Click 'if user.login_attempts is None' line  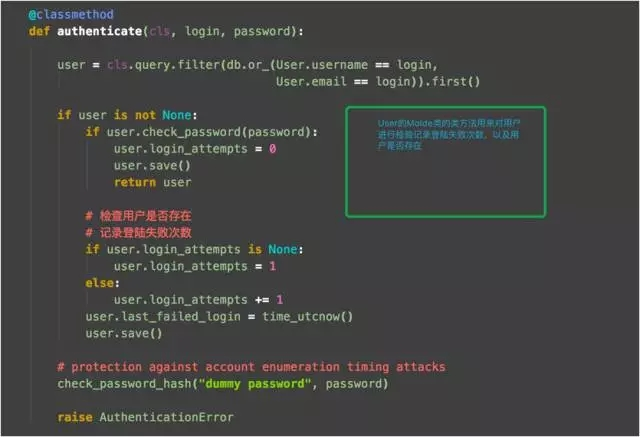[x=194, y=249]
